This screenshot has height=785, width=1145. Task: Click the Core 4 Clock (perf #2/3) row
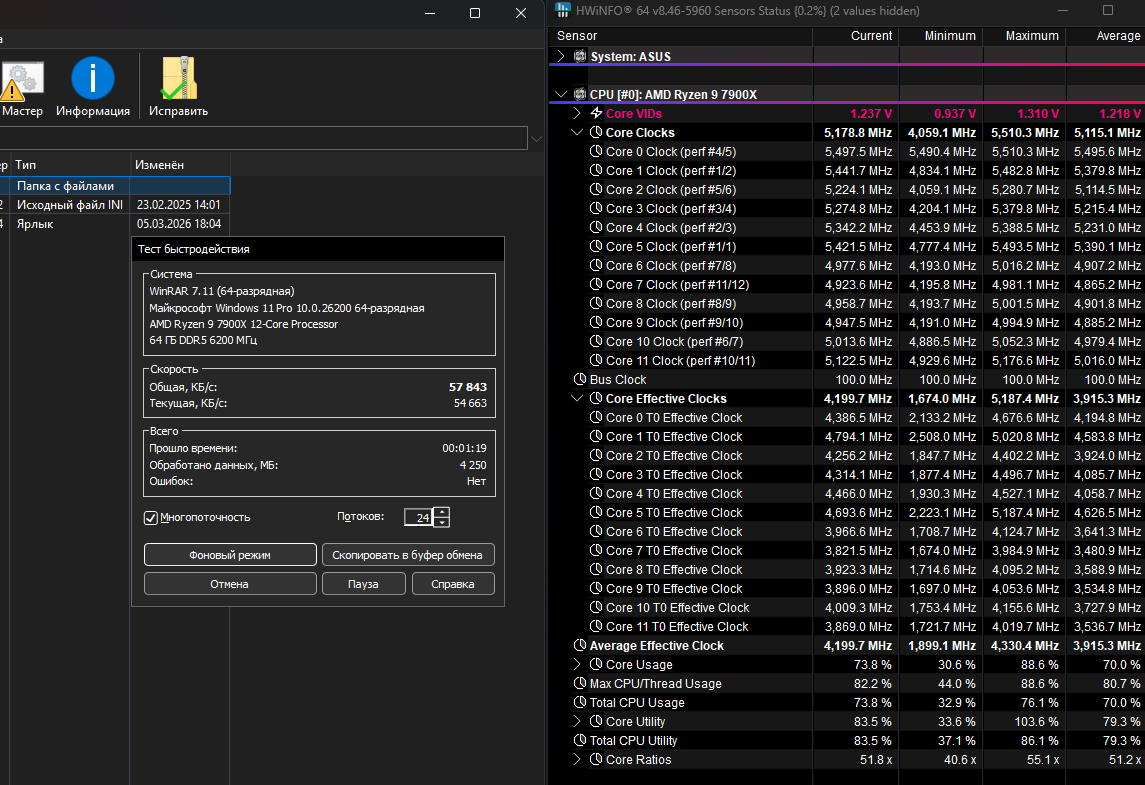click(847, 227)
